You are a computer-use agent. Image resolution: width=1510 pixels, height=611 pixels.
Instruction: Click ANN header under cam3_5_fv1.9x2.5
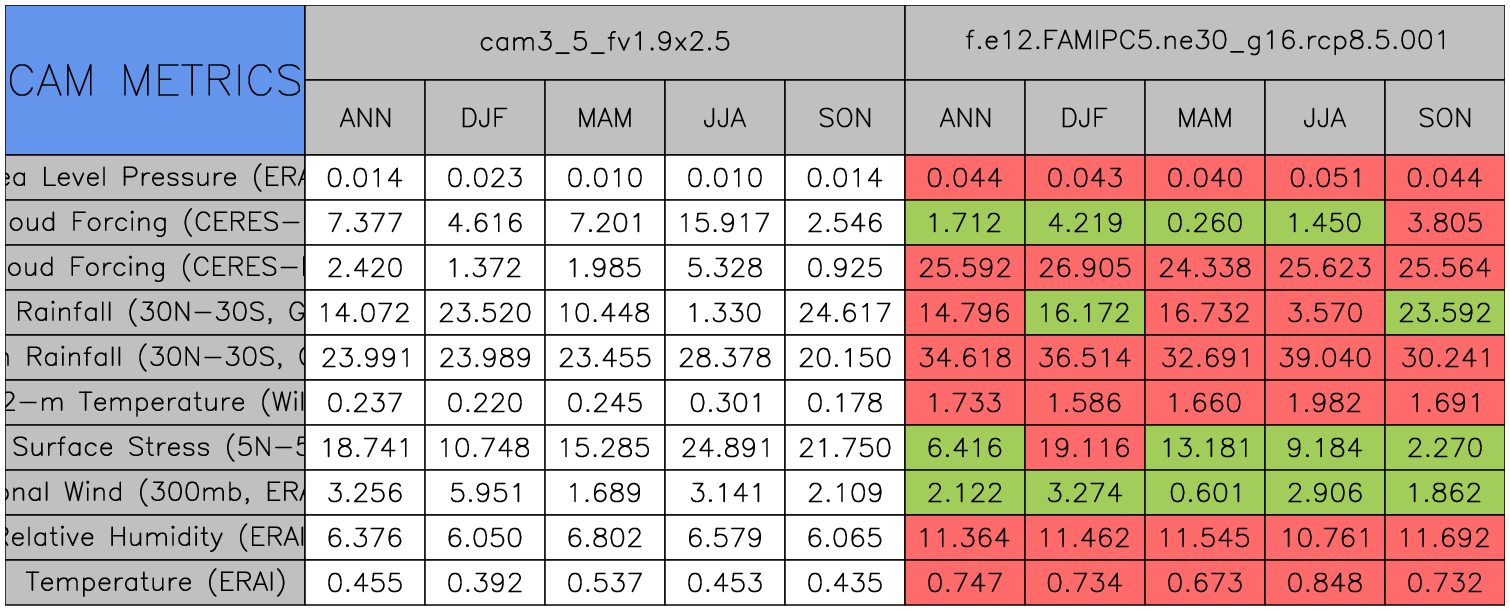point(365,118)
